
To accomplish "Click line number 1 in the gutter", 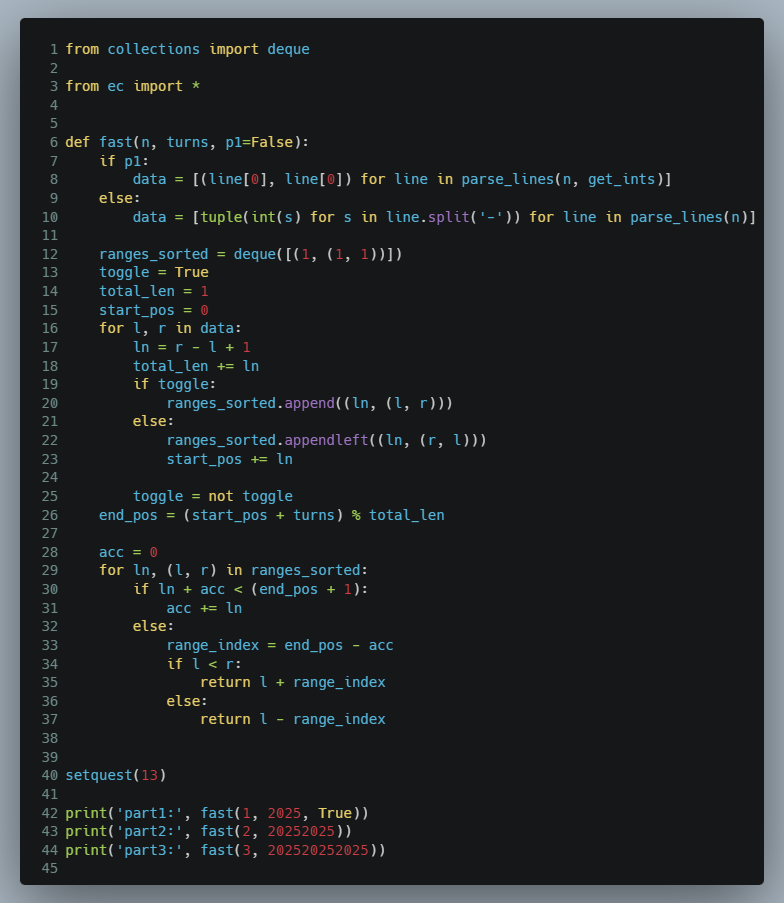I will (x=54, y=50).
